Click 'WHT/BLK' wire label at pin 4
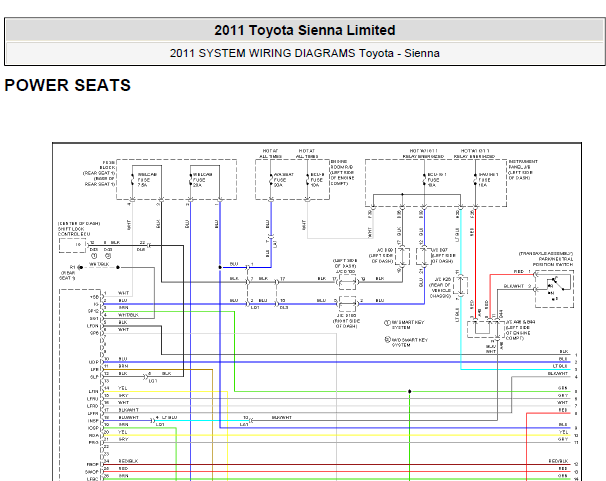This screenshot has height=481, width=606. coord(128,315)
